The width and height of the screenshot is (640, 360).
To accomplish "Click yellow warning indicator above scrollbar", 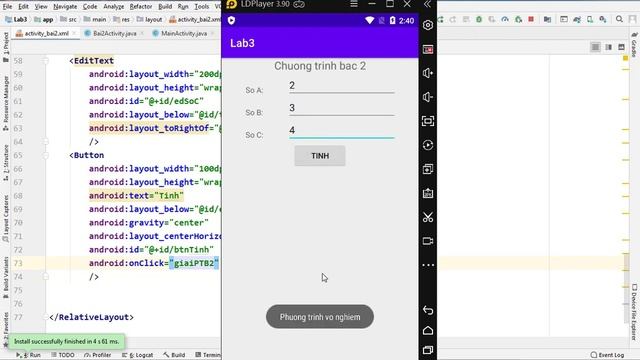I will [x=625, y=58].
